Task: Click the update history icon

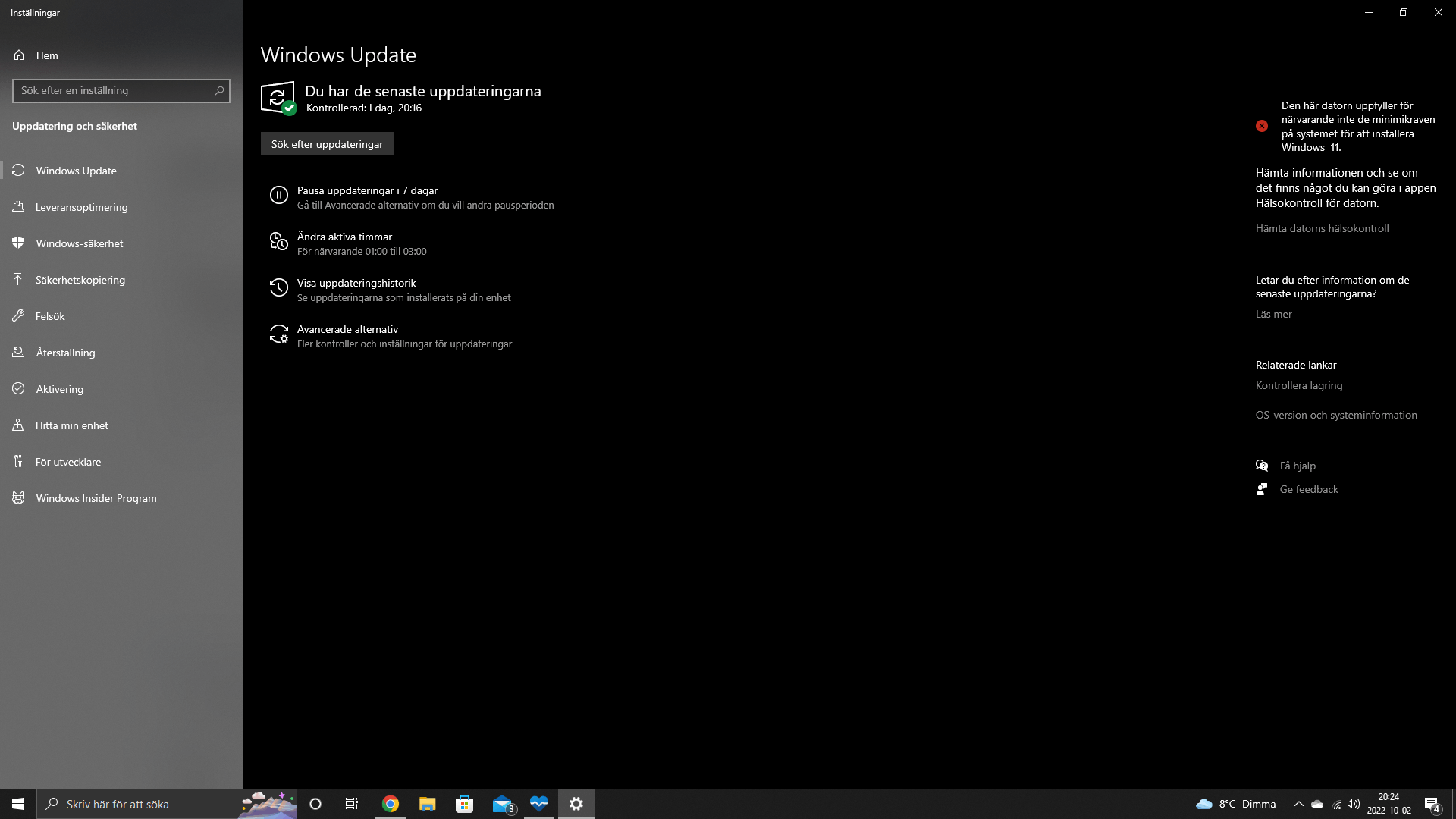Action: click(279, 288)
